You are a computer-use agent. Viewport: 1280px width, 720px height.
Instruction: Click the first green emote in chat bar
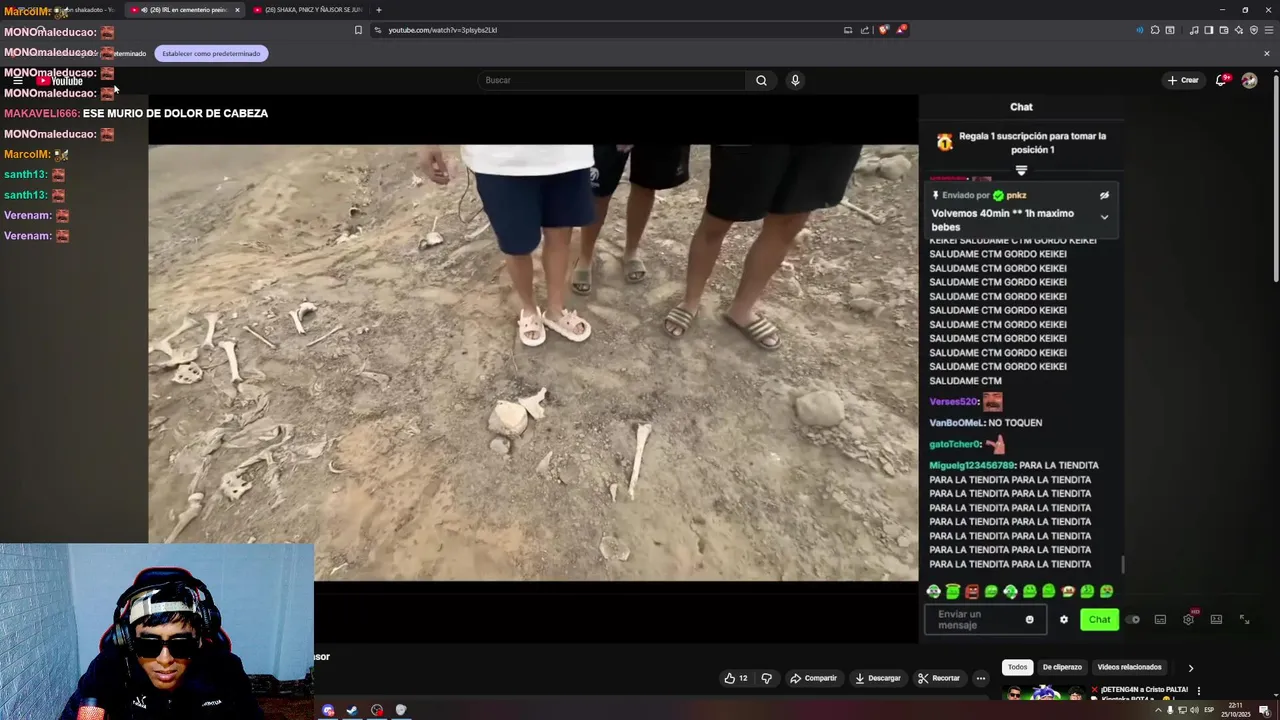click(933, 592)
